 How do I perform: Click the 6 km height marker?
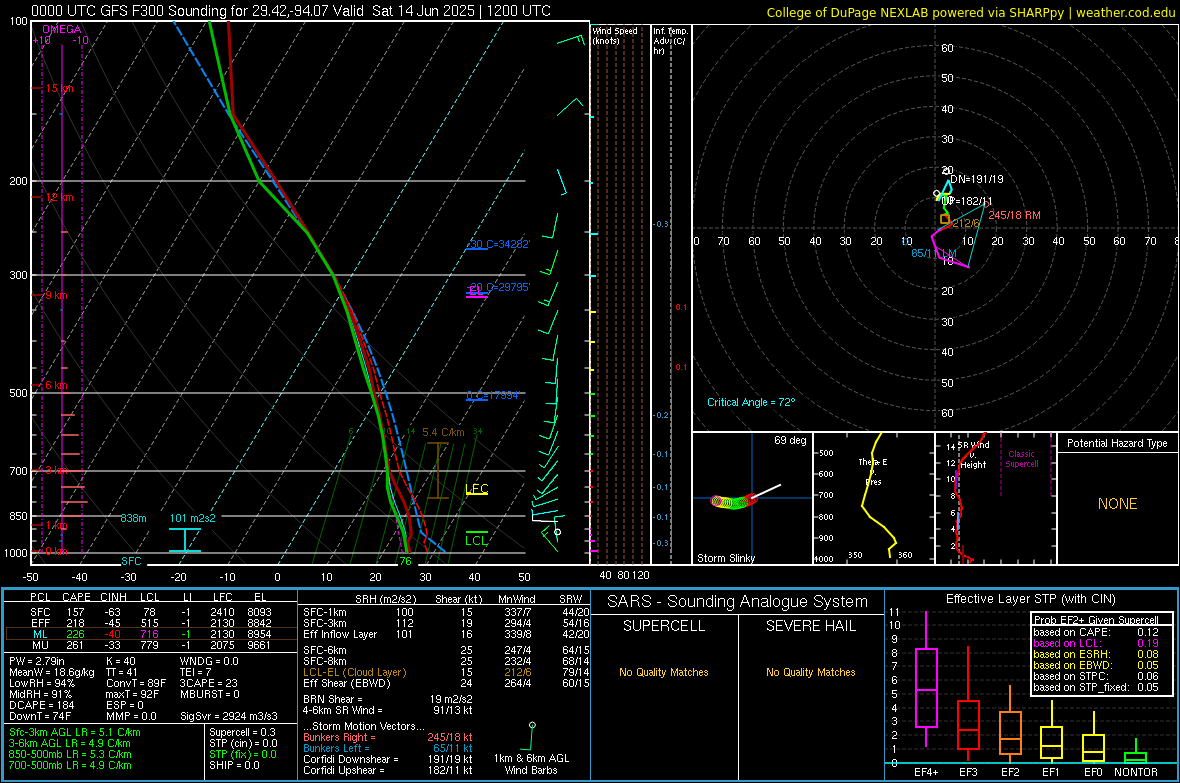56,385
